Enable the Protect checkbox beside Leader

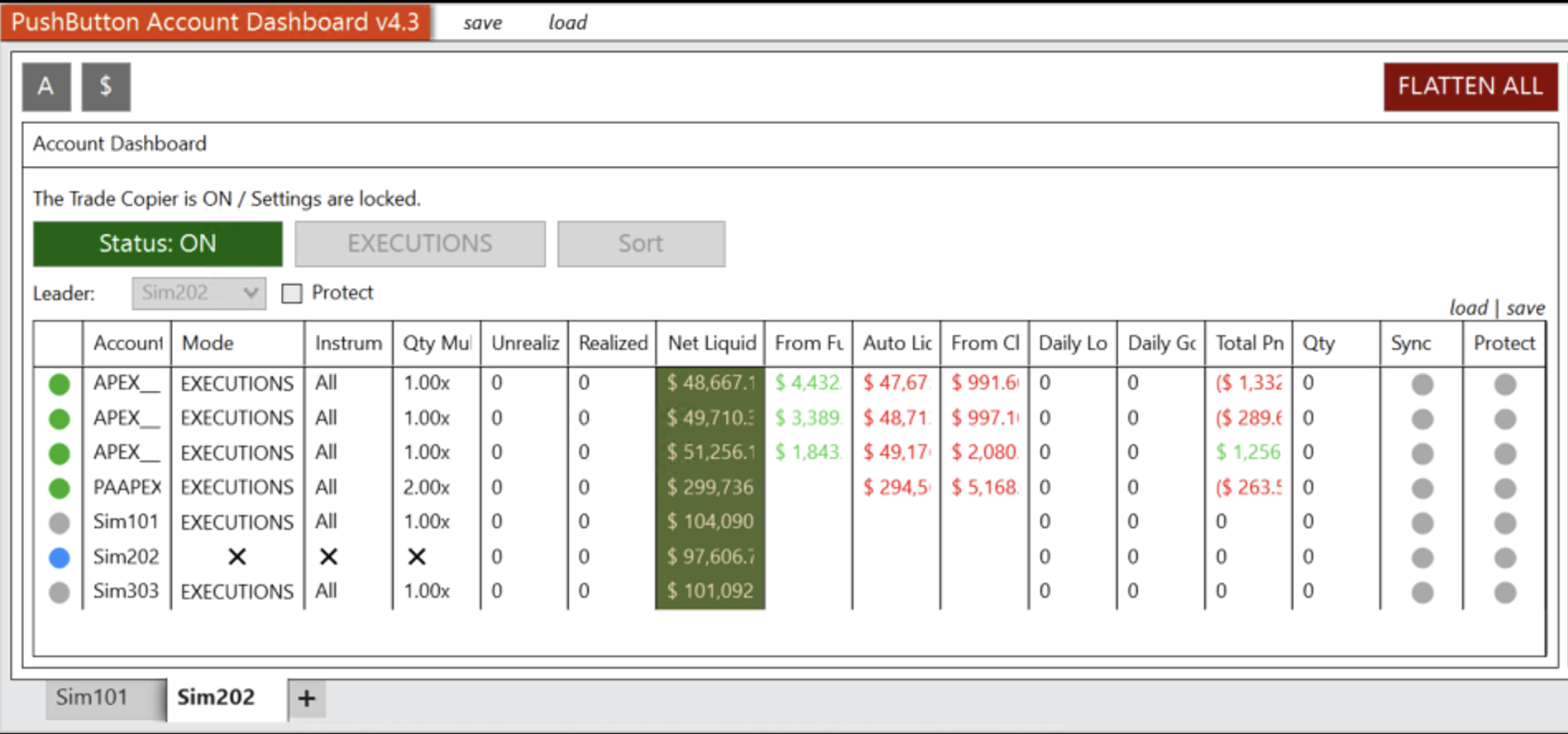292,293
